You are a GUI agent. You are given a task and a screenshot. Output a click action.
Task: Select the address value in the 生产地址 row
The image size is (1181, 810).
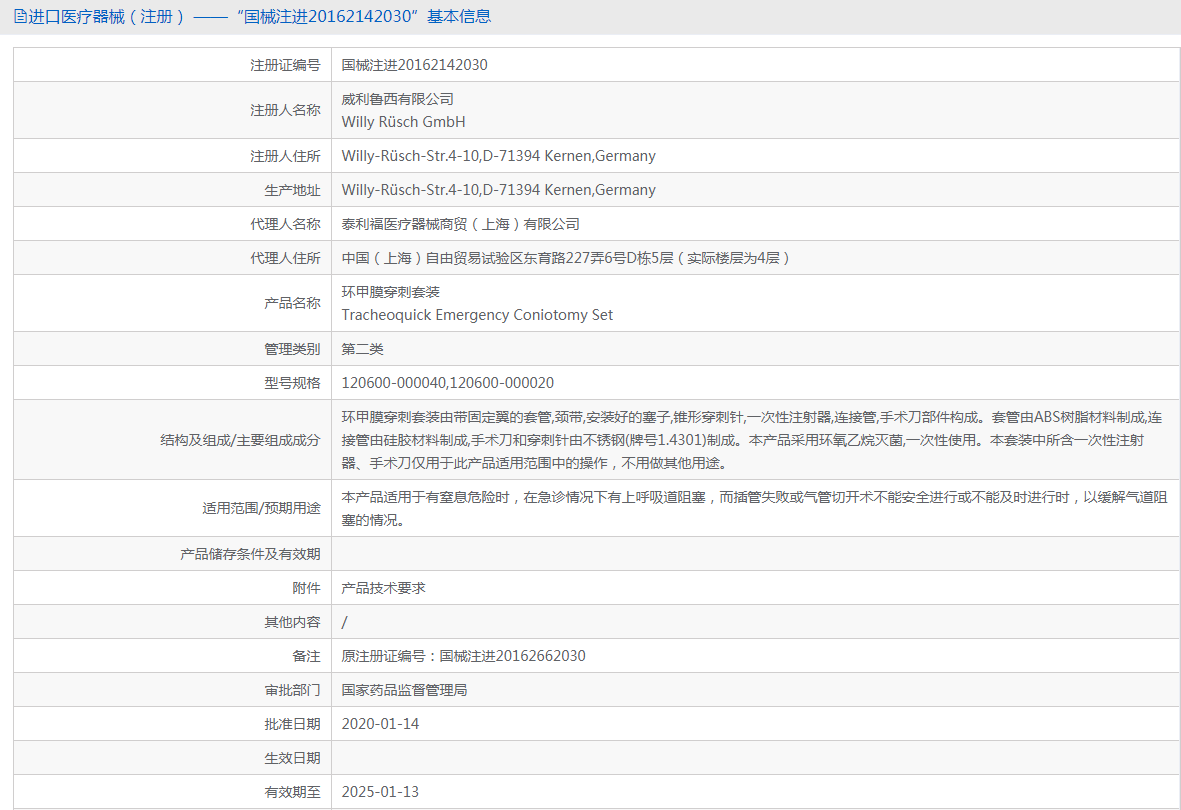(499, 190)
